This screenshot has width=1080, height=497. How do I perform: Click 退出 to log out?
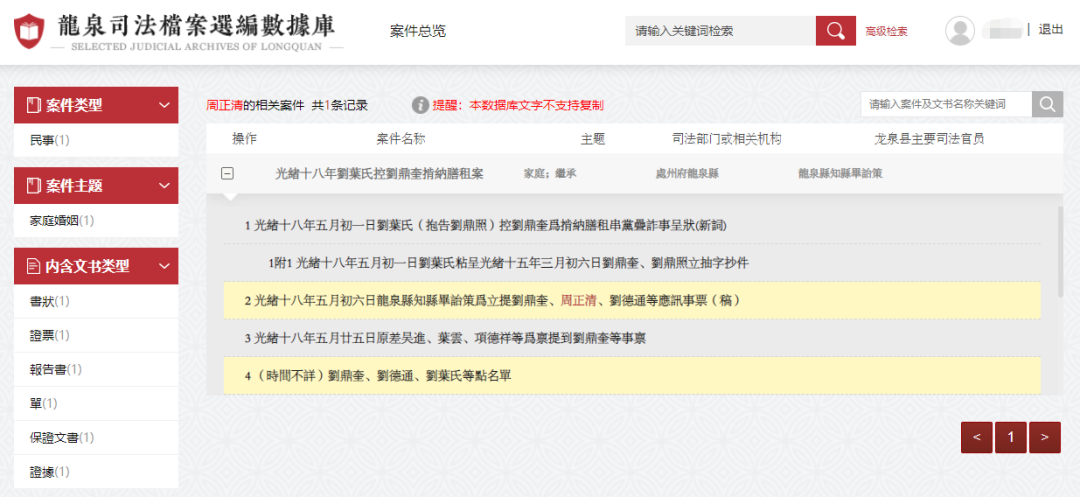[1050, 30]
